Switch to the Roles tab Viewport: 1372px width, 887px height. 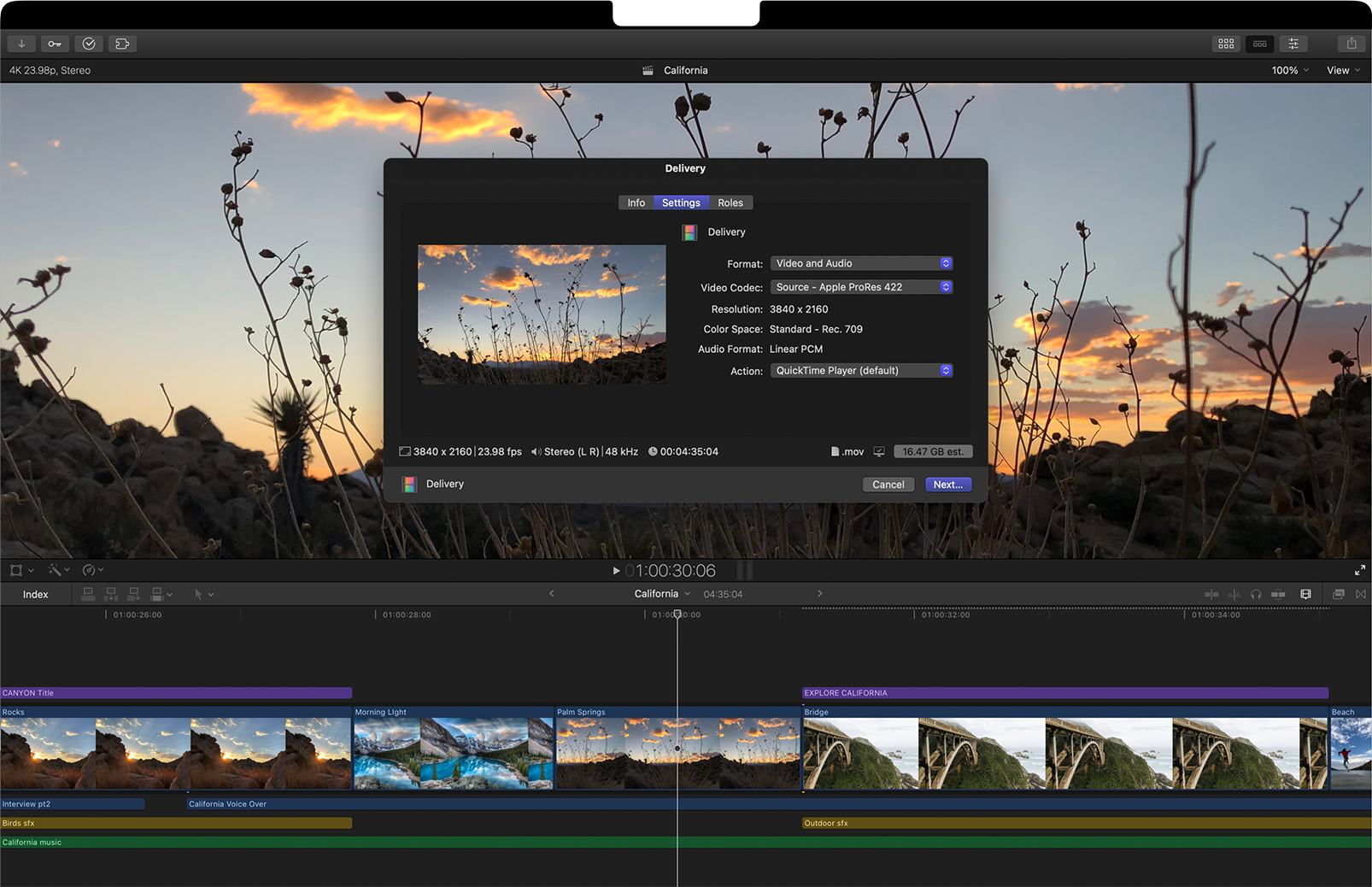(x=730, y=203)
